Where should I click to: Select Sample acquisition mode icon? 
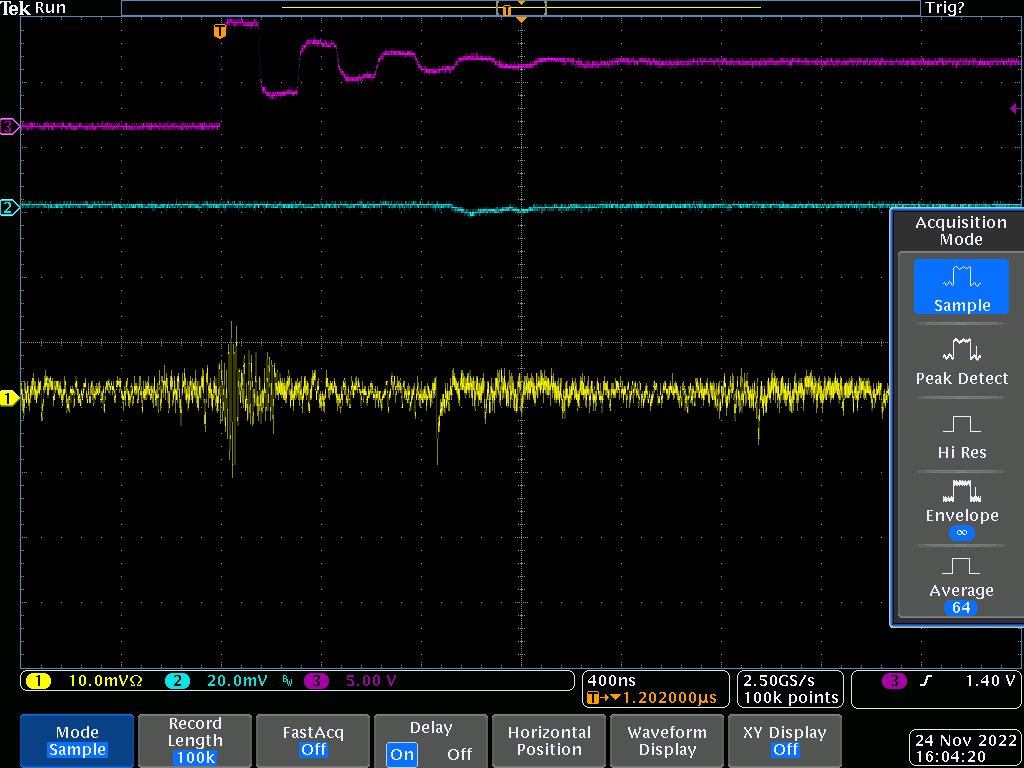[961, 277]
